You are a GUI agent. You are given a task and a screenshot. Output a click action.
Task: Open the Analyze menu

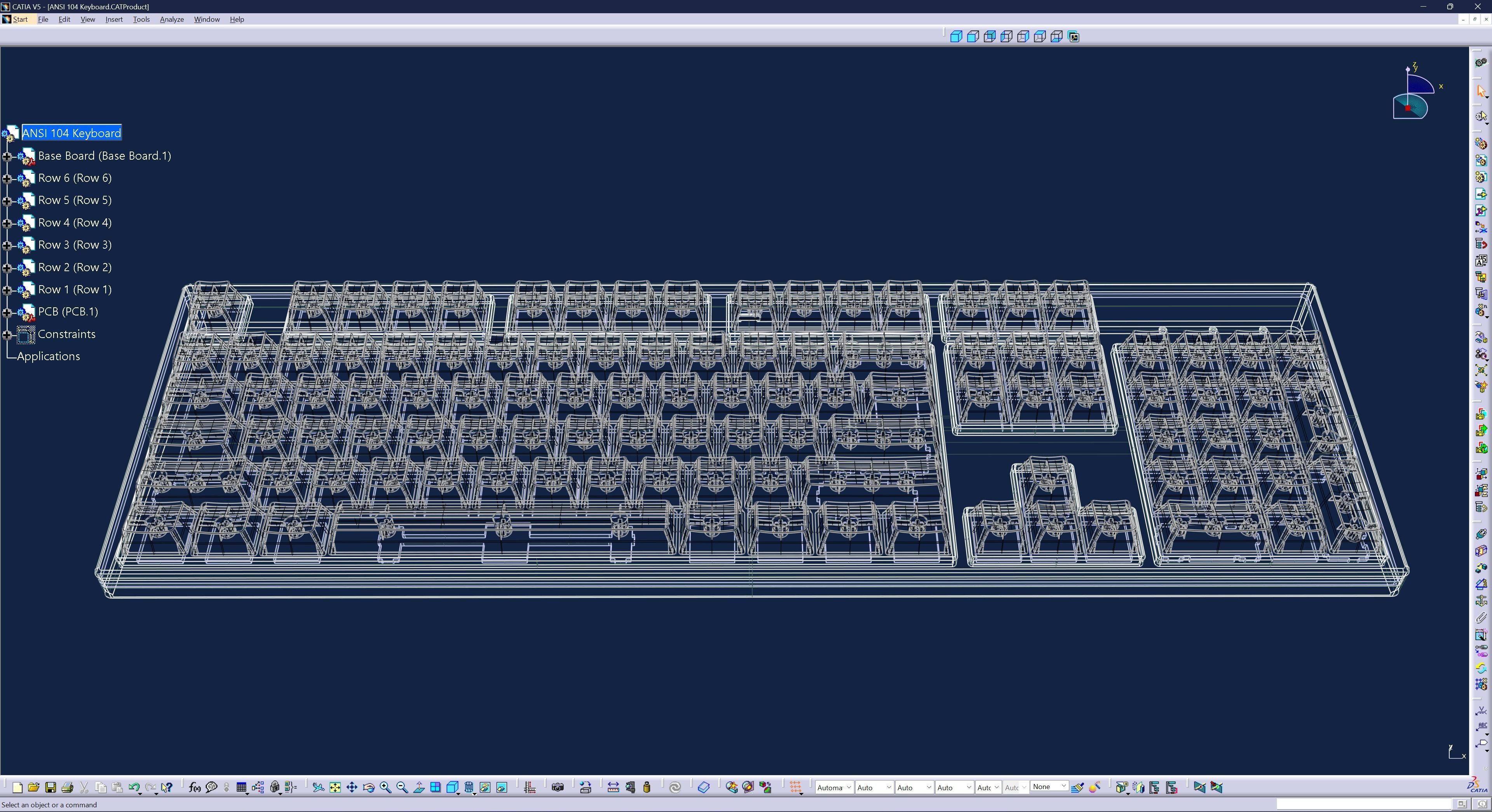pos(171,19)
